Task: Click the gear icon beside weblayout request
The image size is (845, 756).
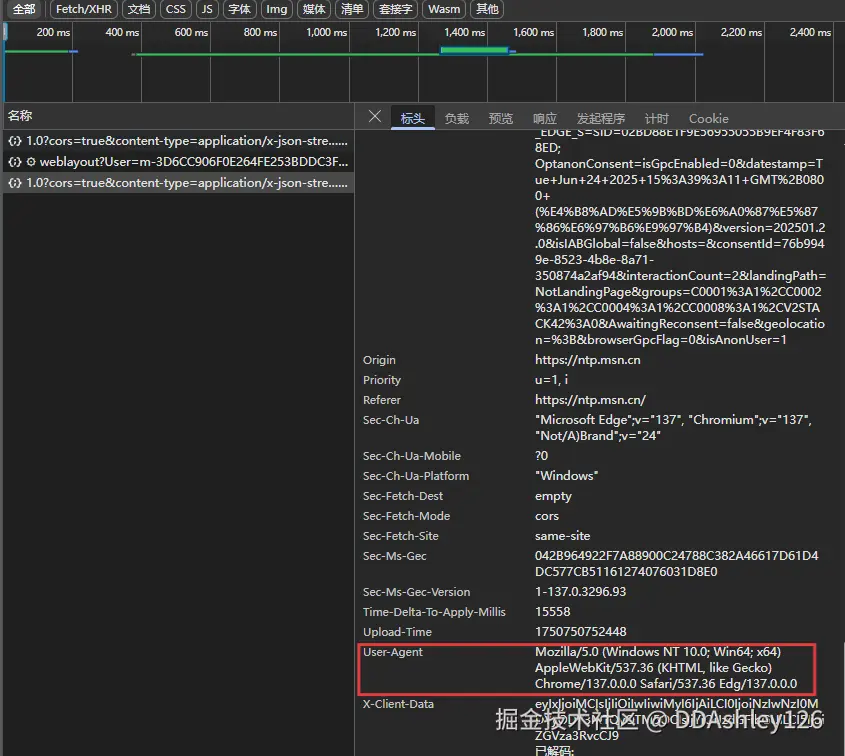Action: (x=31, y=162)
